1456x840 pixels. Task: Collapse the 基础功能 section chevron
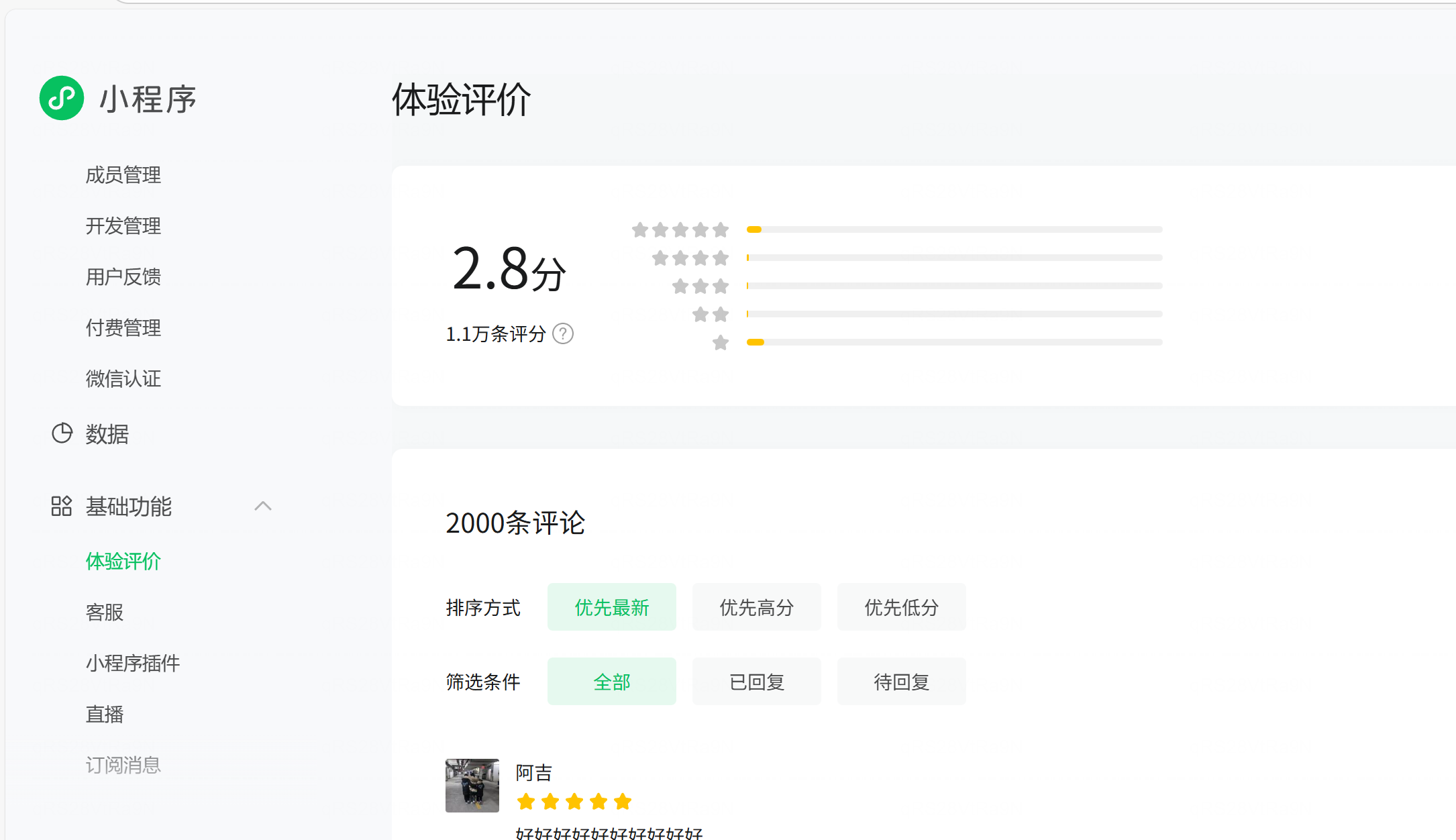tap(263, 506)
